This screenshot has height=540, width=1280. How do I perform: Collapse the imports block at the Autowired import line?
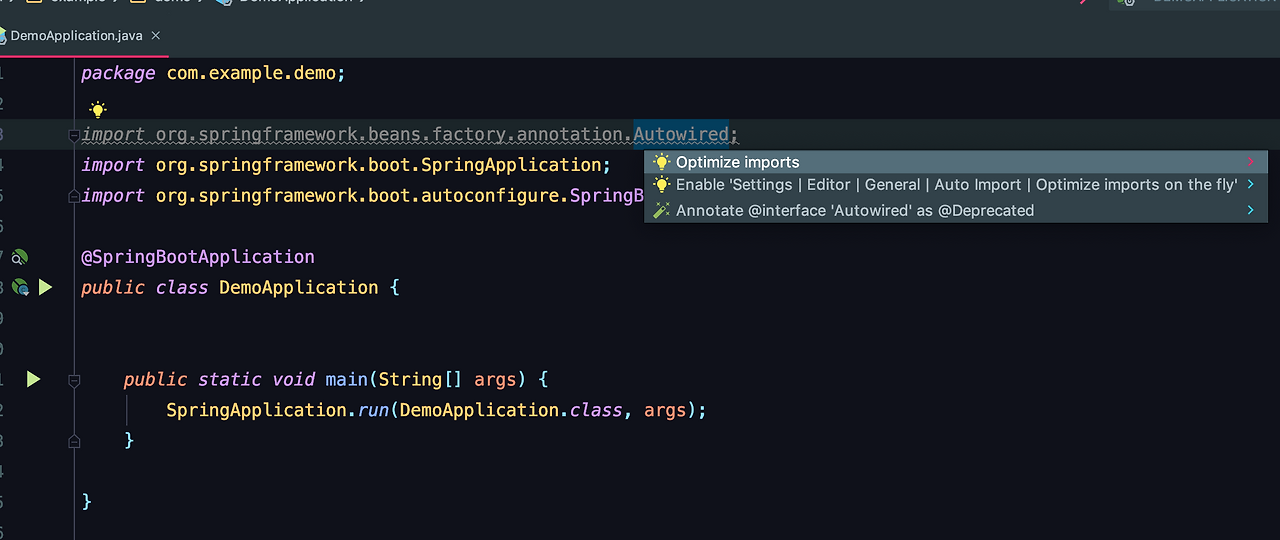pos(74,135)
